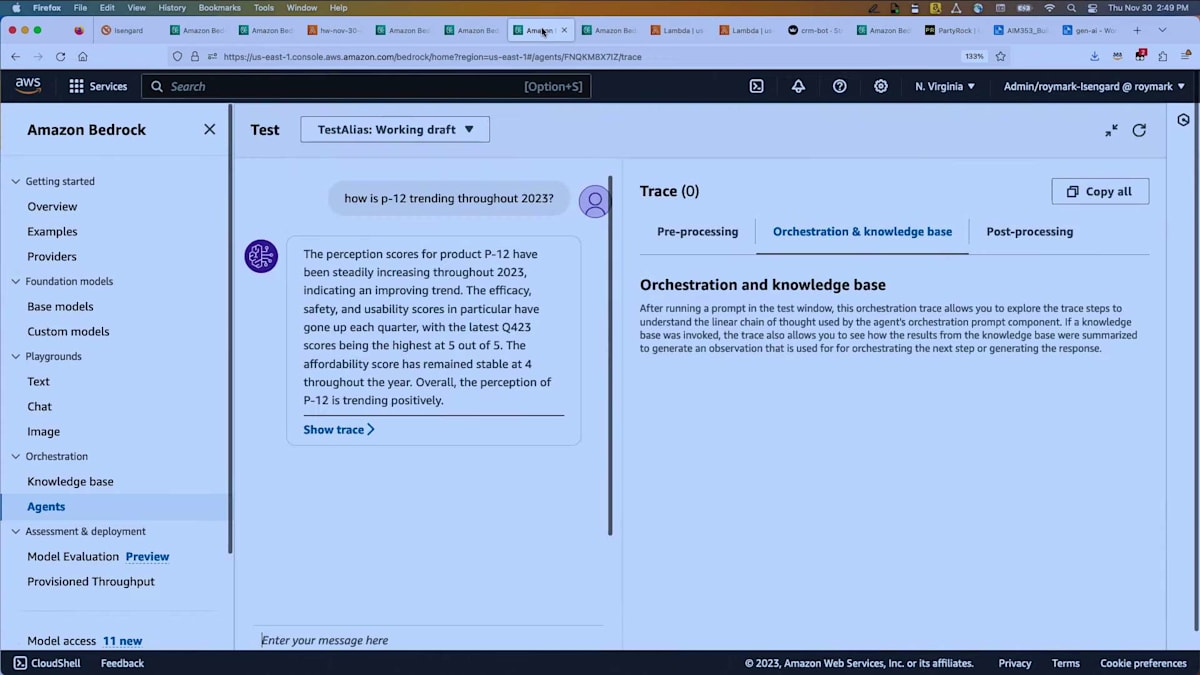Image resolution: width=1200 pixels, height=675 pixels.
Task: Open the Bookmarks menu
Action: (220, 7)
